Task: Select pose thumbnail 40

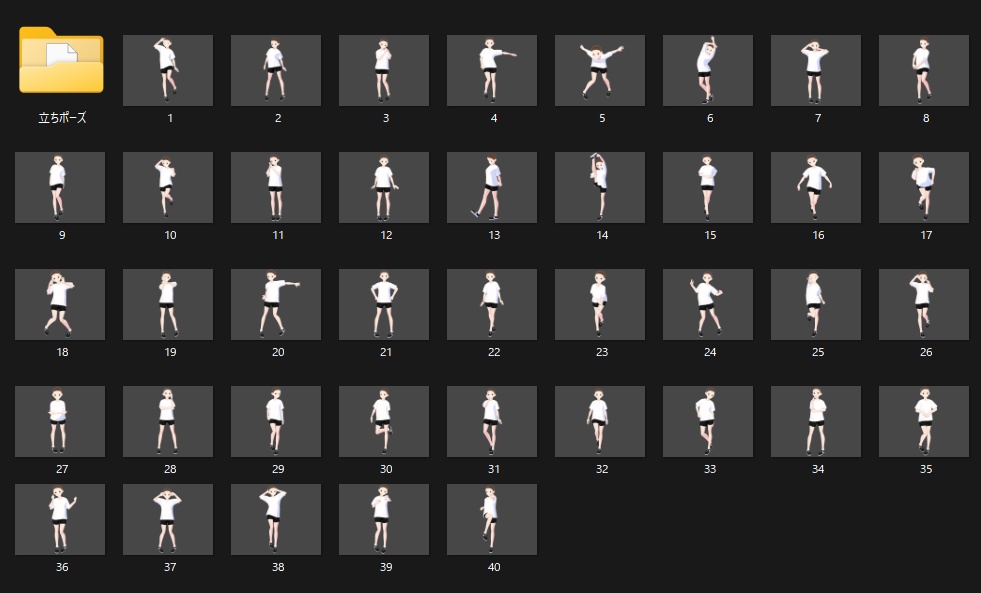Action: [x=492, y=519]
